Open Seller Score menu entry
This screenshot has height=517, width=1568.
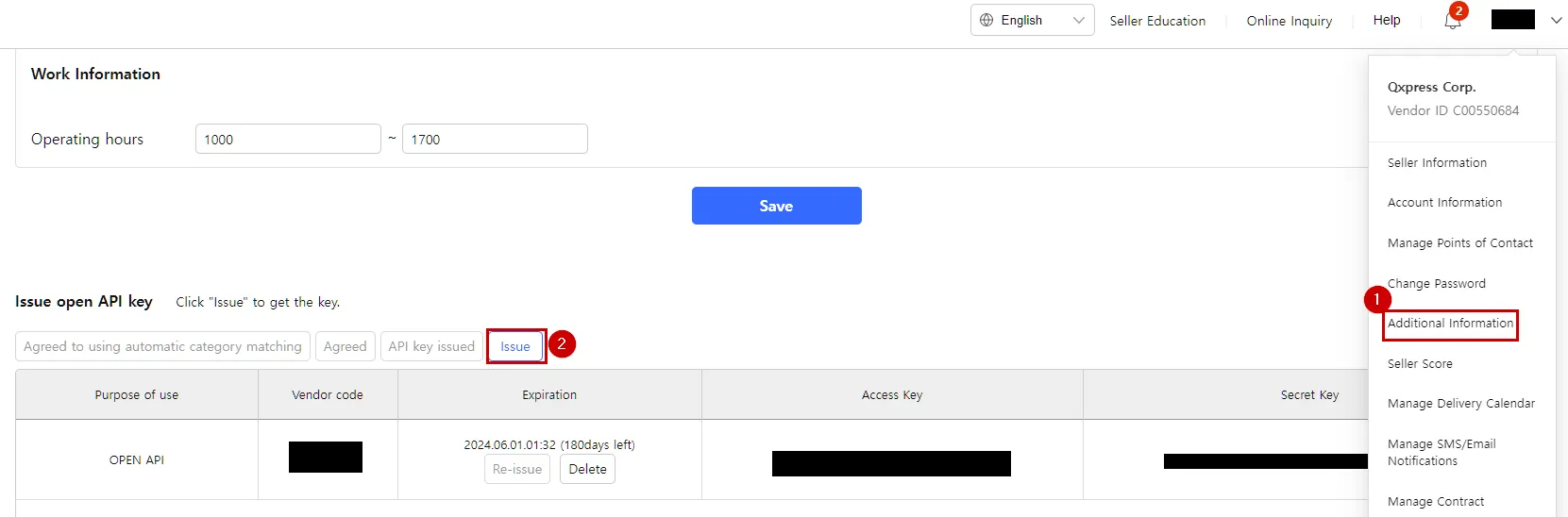[1420, 363]
